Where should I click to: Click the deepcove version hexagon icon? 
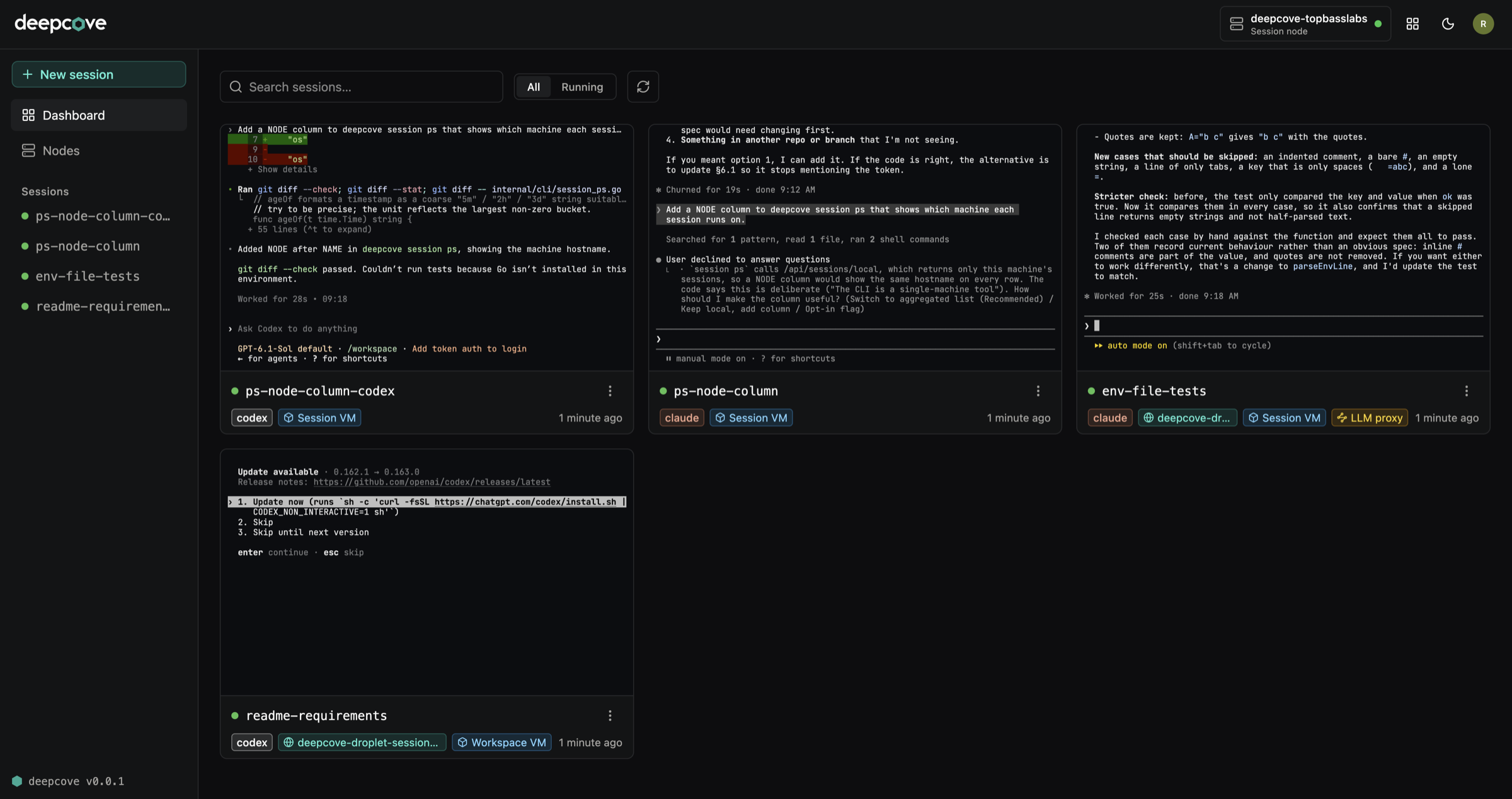tap(17, 781)
